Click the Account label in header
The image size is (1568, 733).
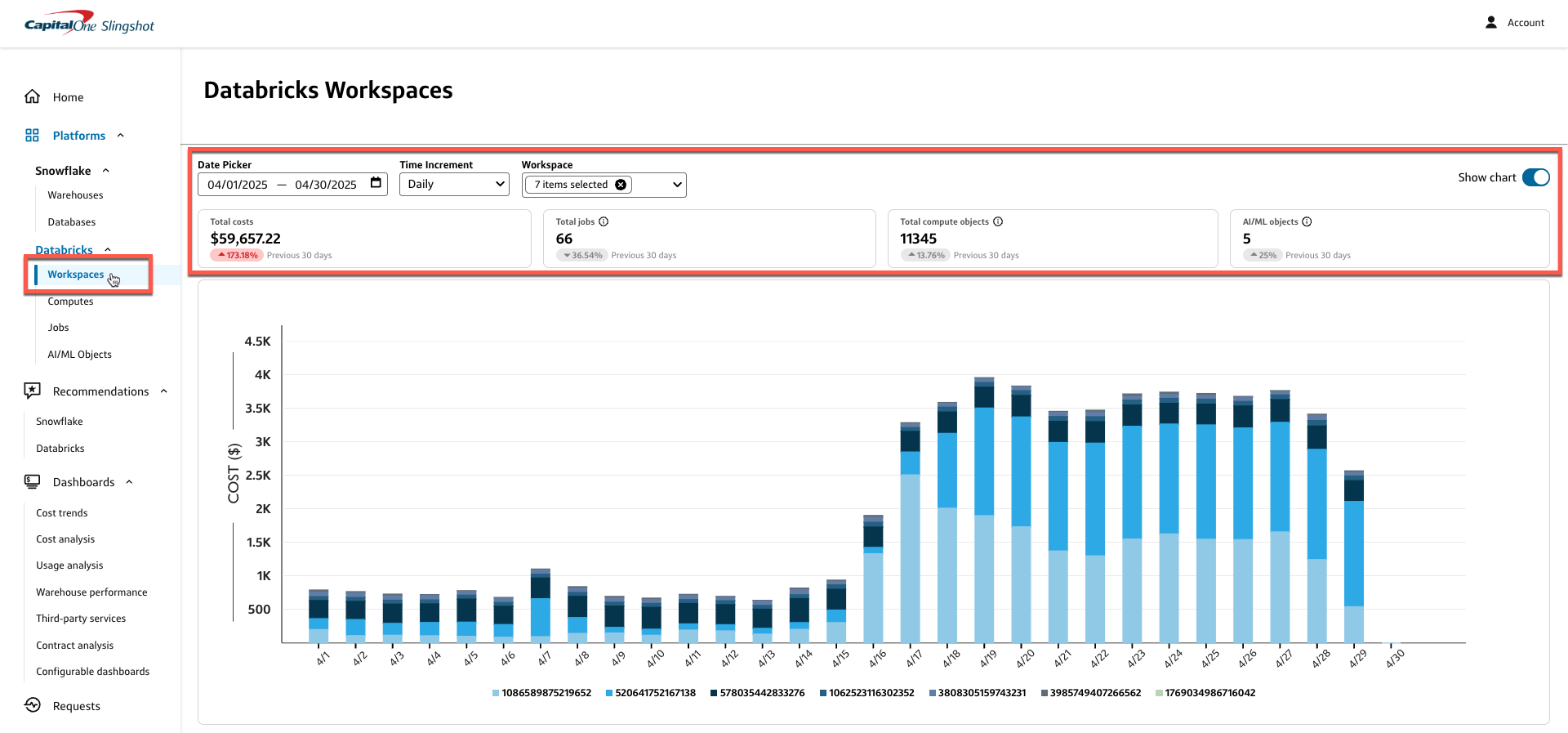[1526, 23]
